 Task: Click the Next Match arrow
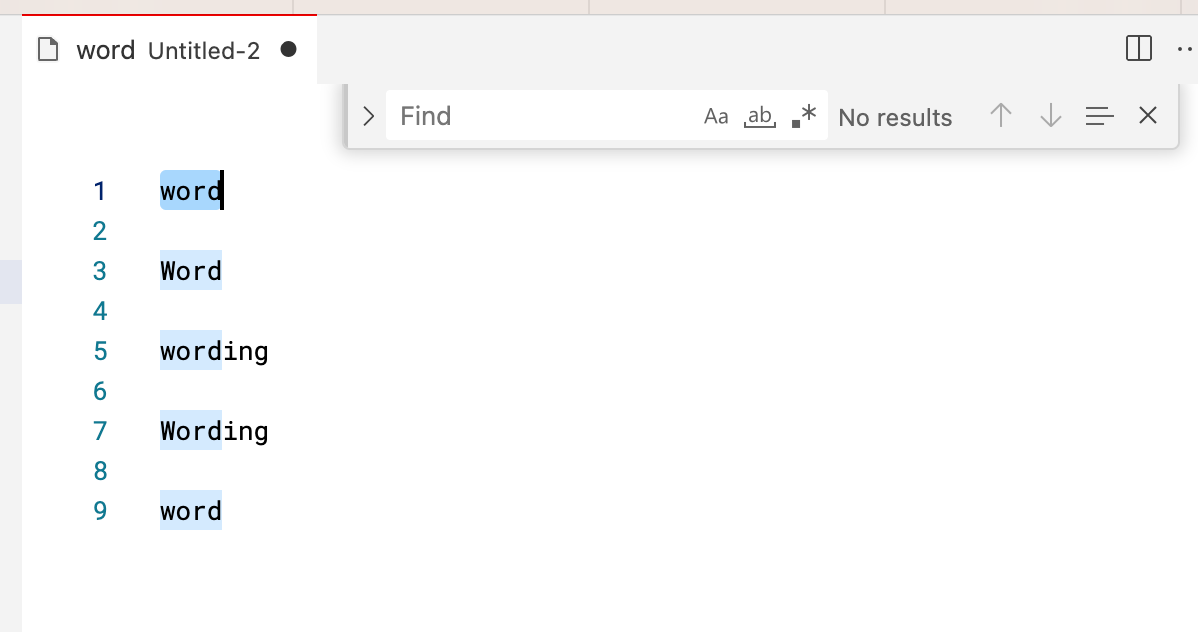click(1050, 116)
